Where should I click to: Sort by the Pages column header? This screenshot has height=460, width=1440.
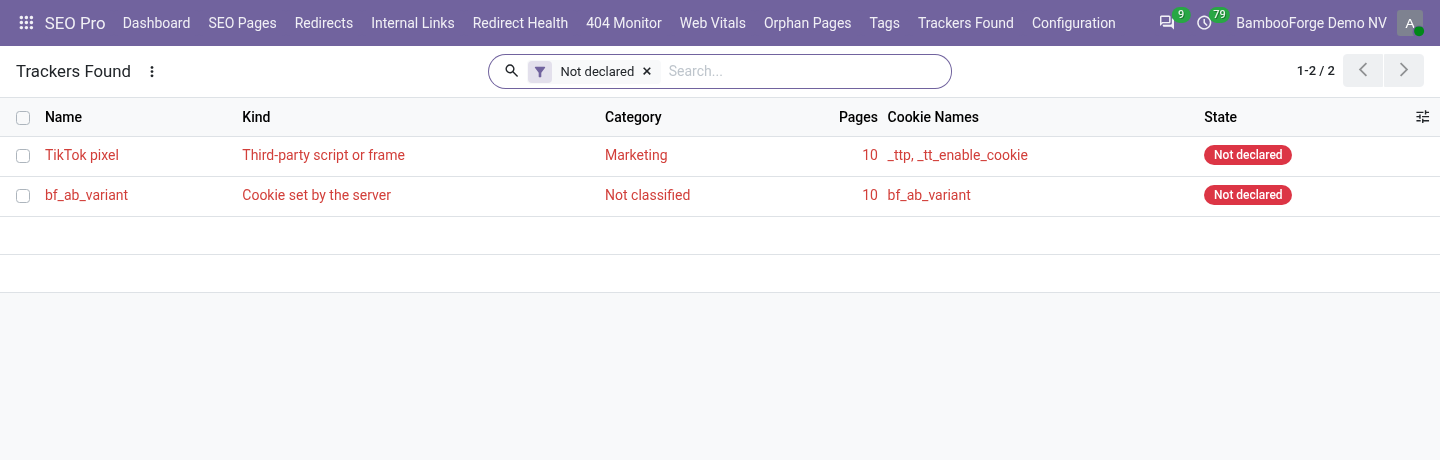858,117
